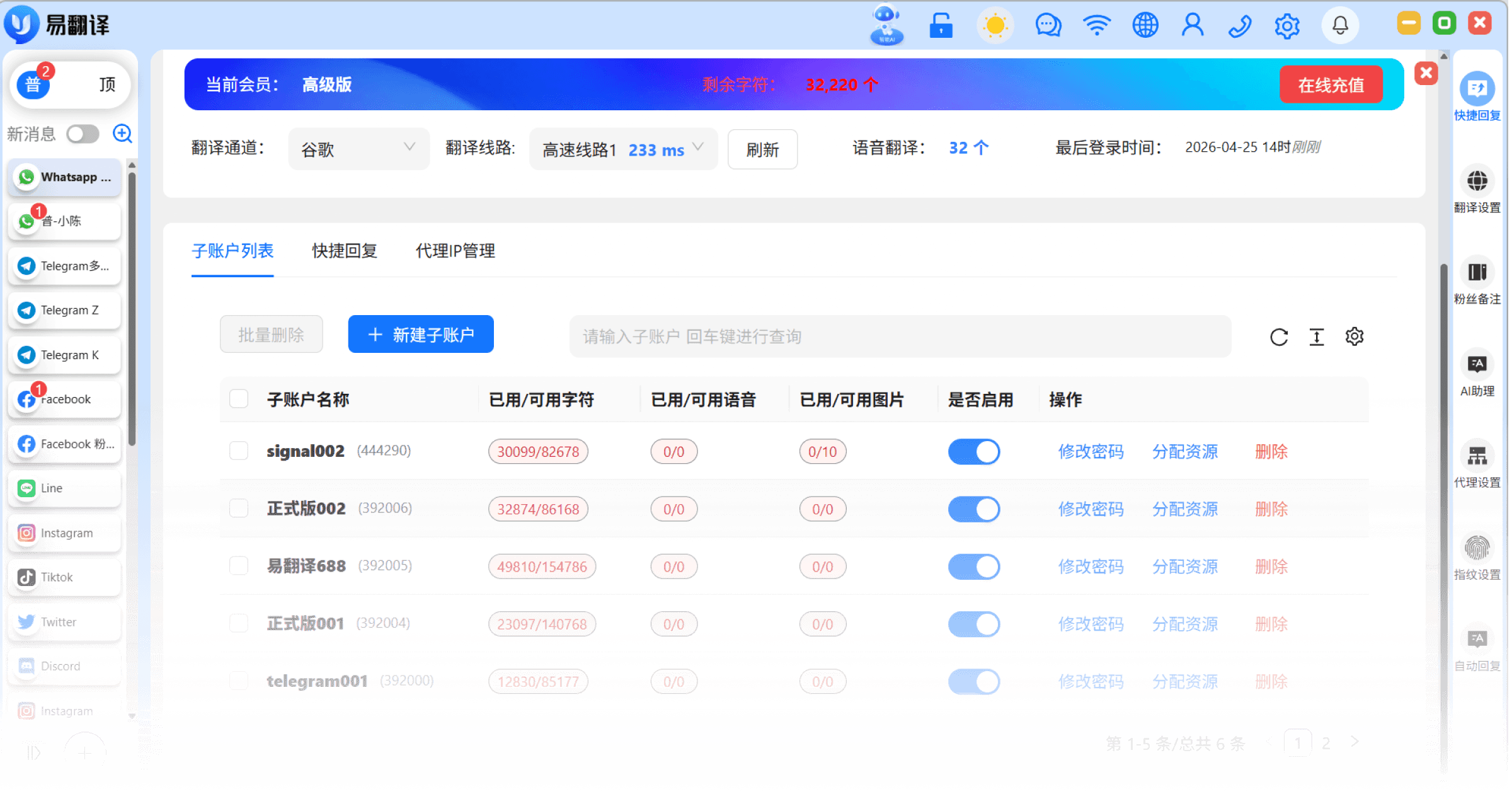Click the magnifier plus icon beside 新消息
This screenshot has width=1512, height=794.
click(122, 134)
